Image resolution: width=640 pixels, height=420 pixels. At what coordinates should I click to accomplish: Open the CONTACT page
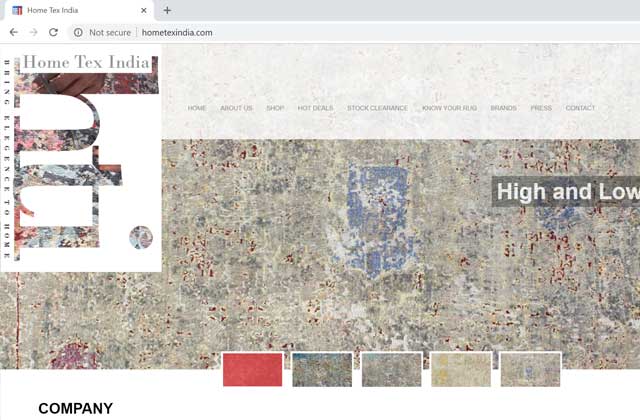coord(580,108)
